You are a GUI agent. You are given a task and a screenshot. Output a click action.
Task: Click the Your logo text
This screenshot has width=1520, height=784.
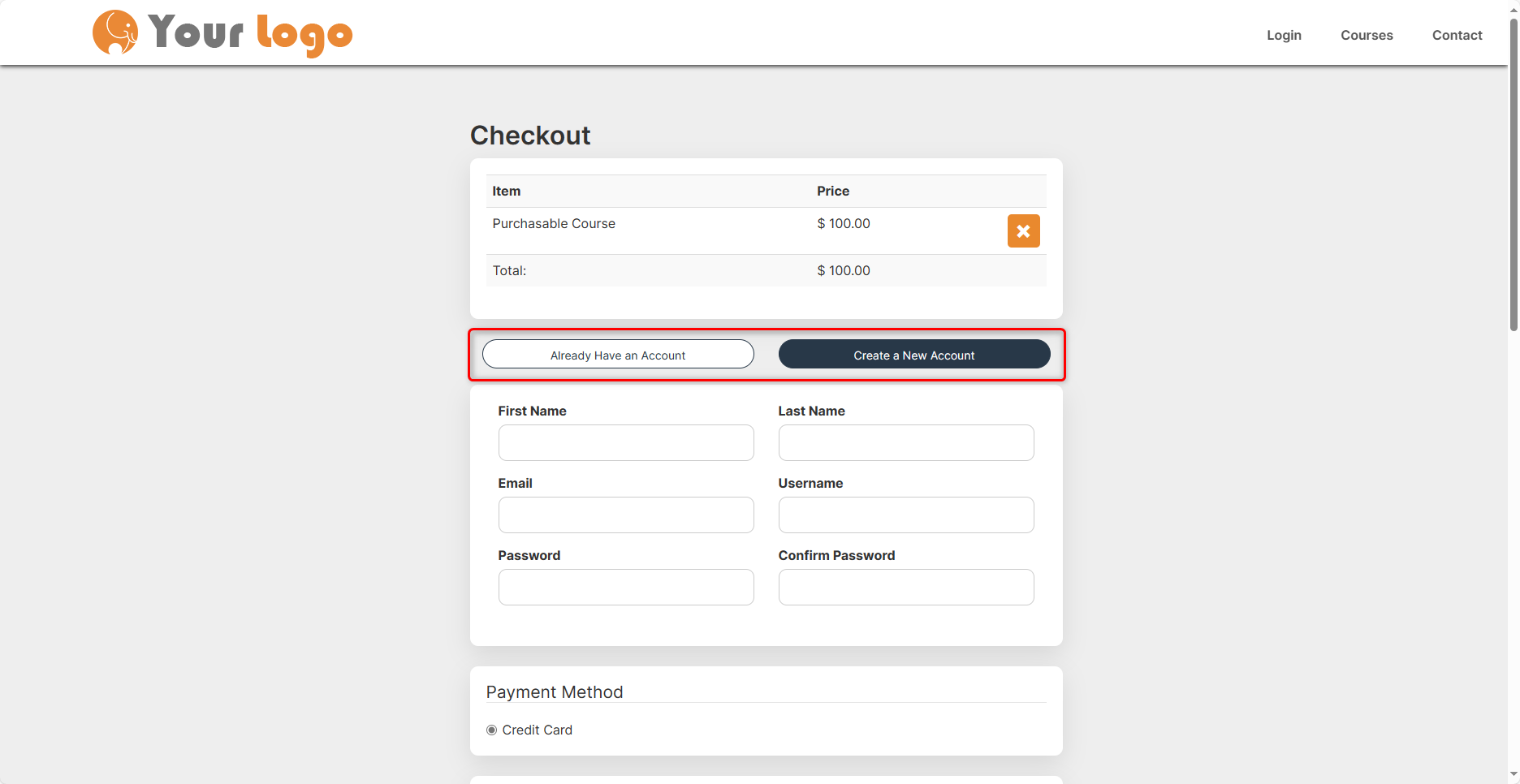coord(250,34)
